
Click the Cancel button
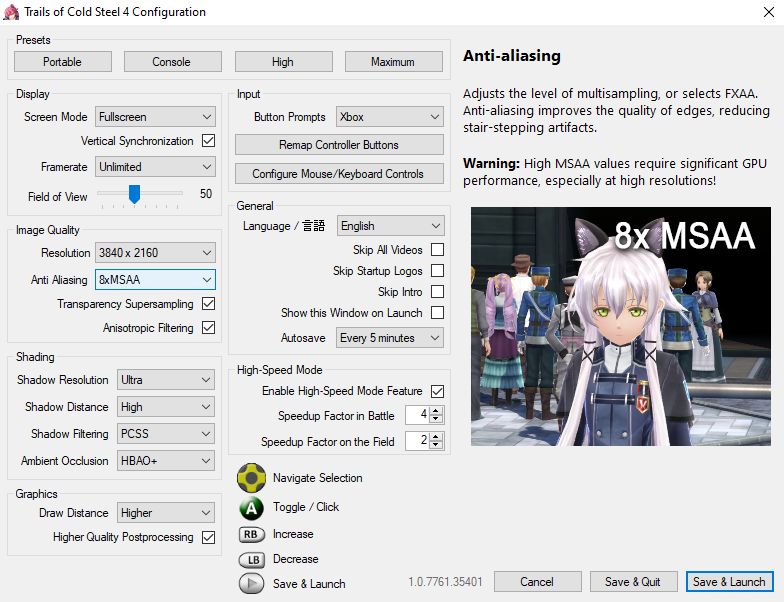pos(538,582)
